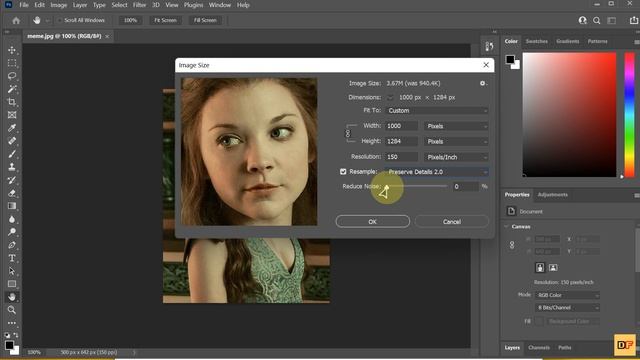Viewport: 640px width, 360px height.
Task: Switch to the Channels tab
Action: click(x=539, y=348)
